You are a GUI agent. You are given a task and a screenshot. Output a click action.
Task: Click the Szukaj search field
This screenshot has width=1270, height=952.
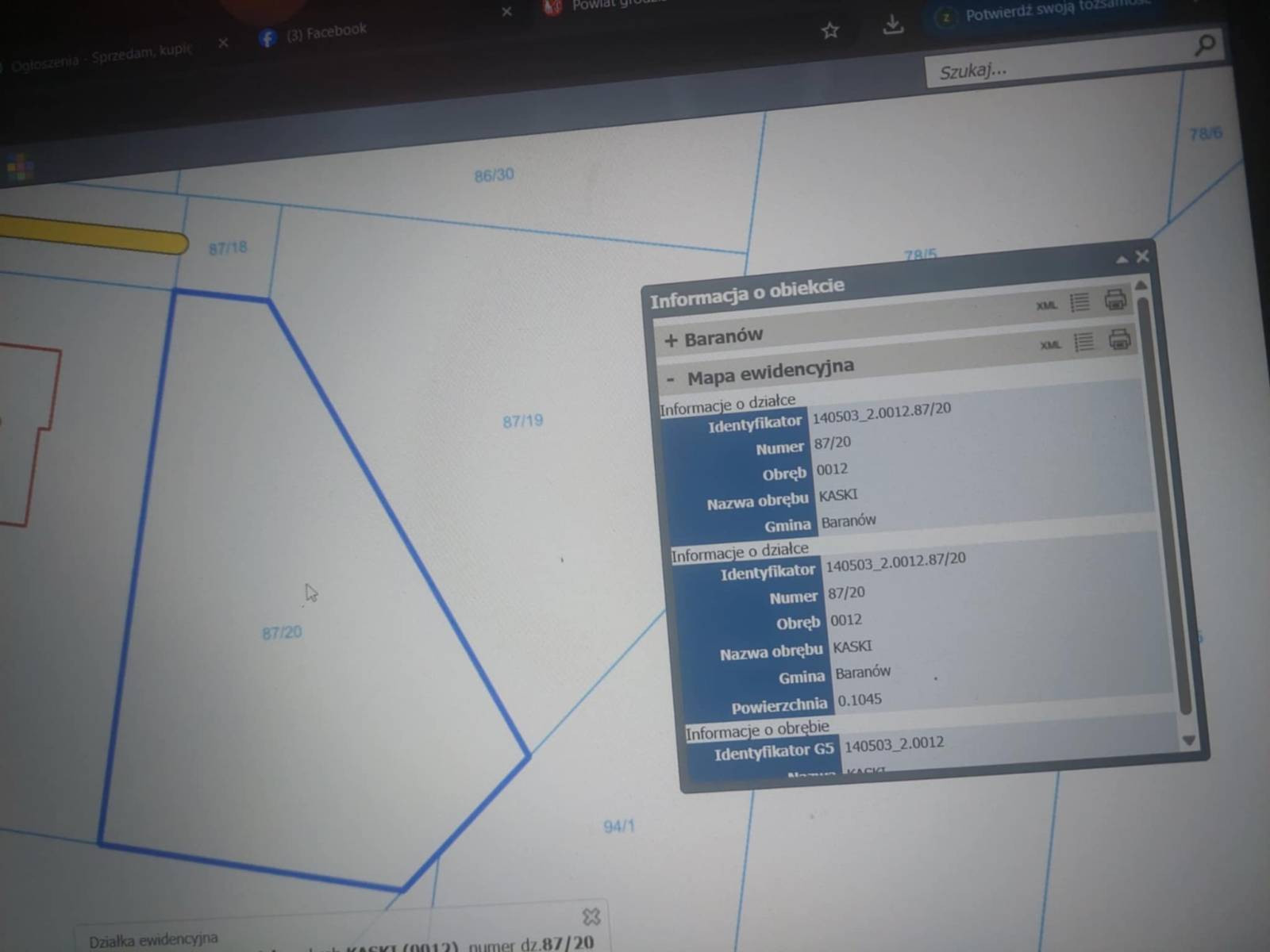pyautogui.click(x=1056, y=65)
